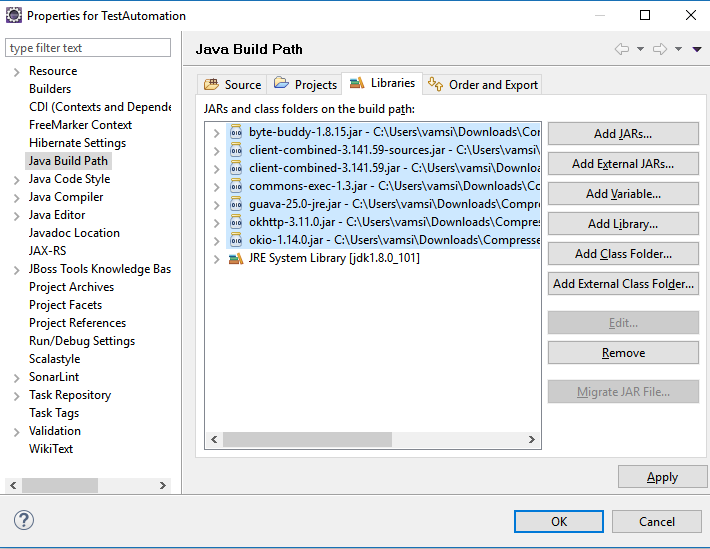Expand the SonarLint node
Viewport: 710px width, 549px height.
tap(16, 378)
